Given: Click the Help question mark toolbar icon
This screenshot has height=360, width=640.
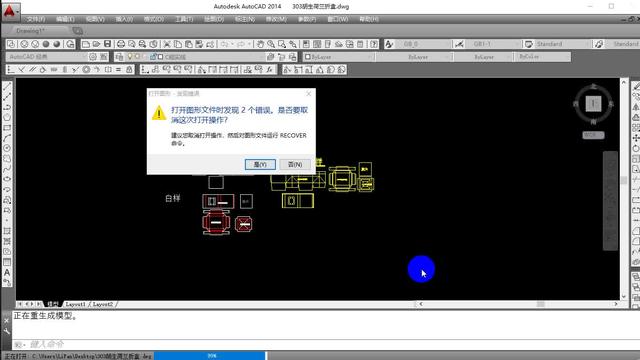Looking at the screenshot, I should pyautogui.click(x=373, y=44).
